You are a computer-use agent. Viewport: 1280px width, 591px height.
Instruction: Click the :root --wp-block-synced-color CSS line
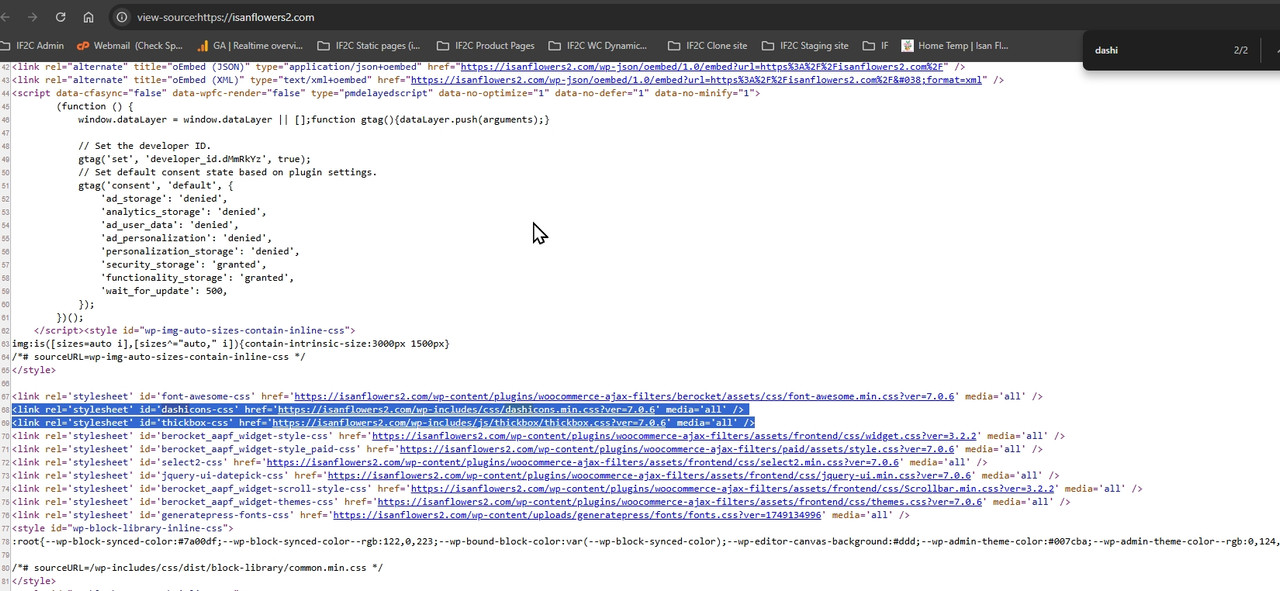pyautogui.click(x=646, y=542)
